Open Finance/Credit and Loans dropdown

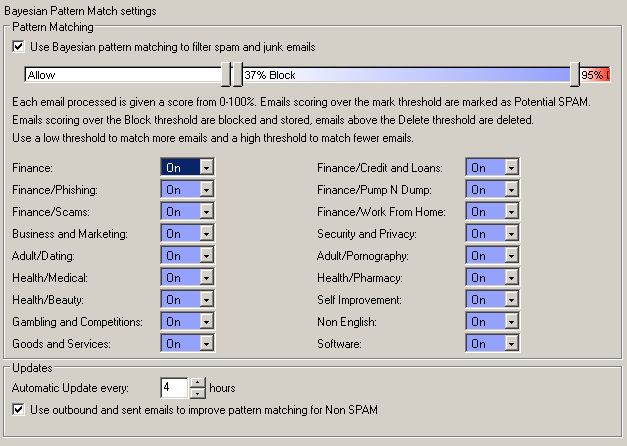point(510,168)
